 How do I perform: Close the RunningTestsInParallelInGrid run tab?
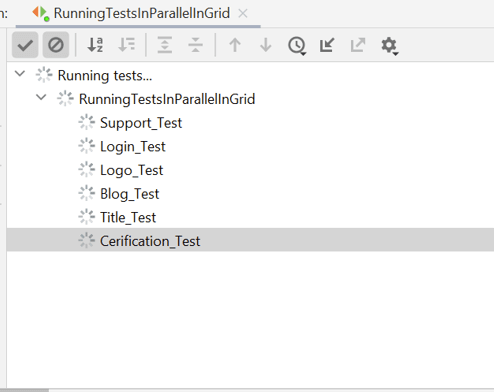point(243,14)
